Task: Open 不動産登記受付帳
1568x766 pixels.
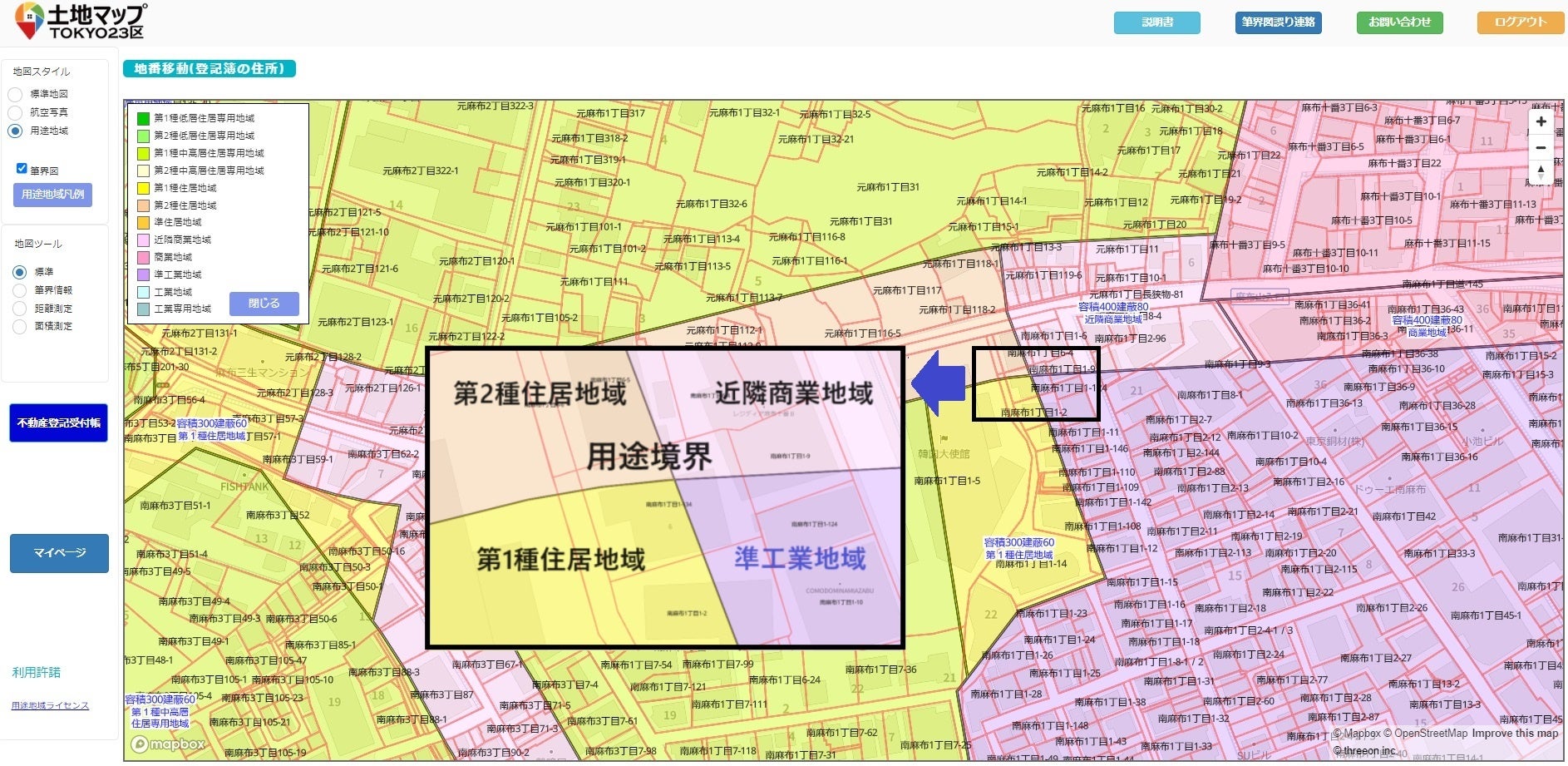Action: click(x=59, y=423)
